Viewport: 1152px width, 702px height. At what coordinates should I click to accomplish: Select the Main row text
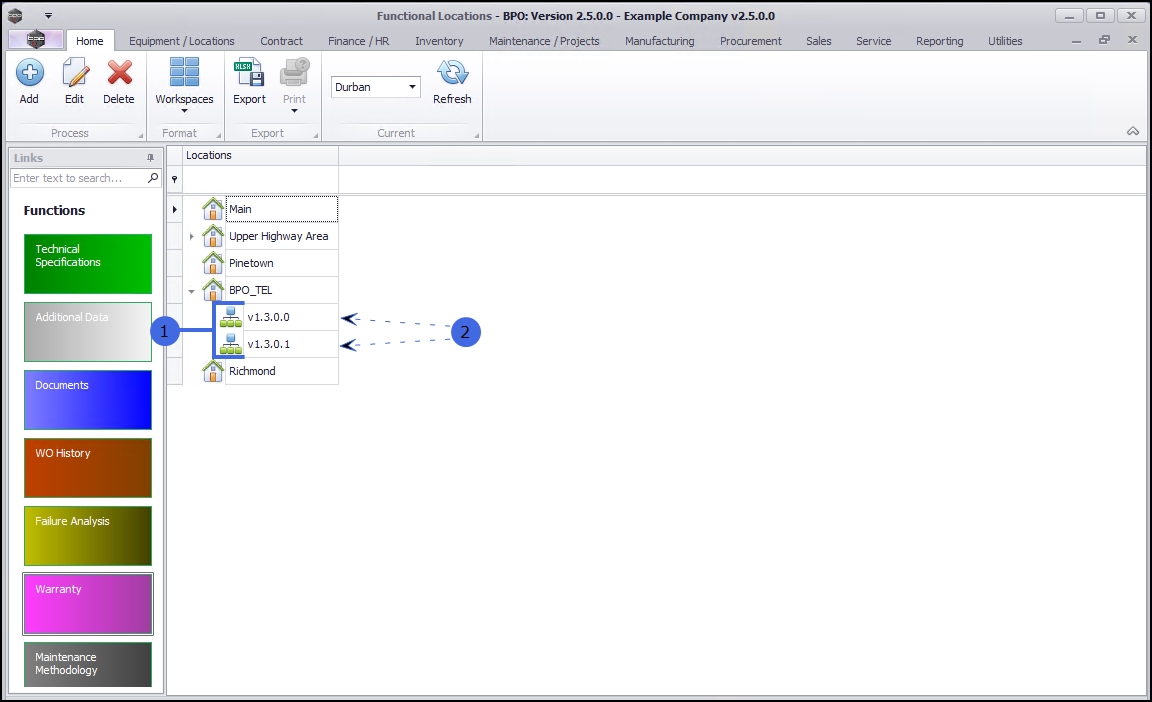pos(240,209)
